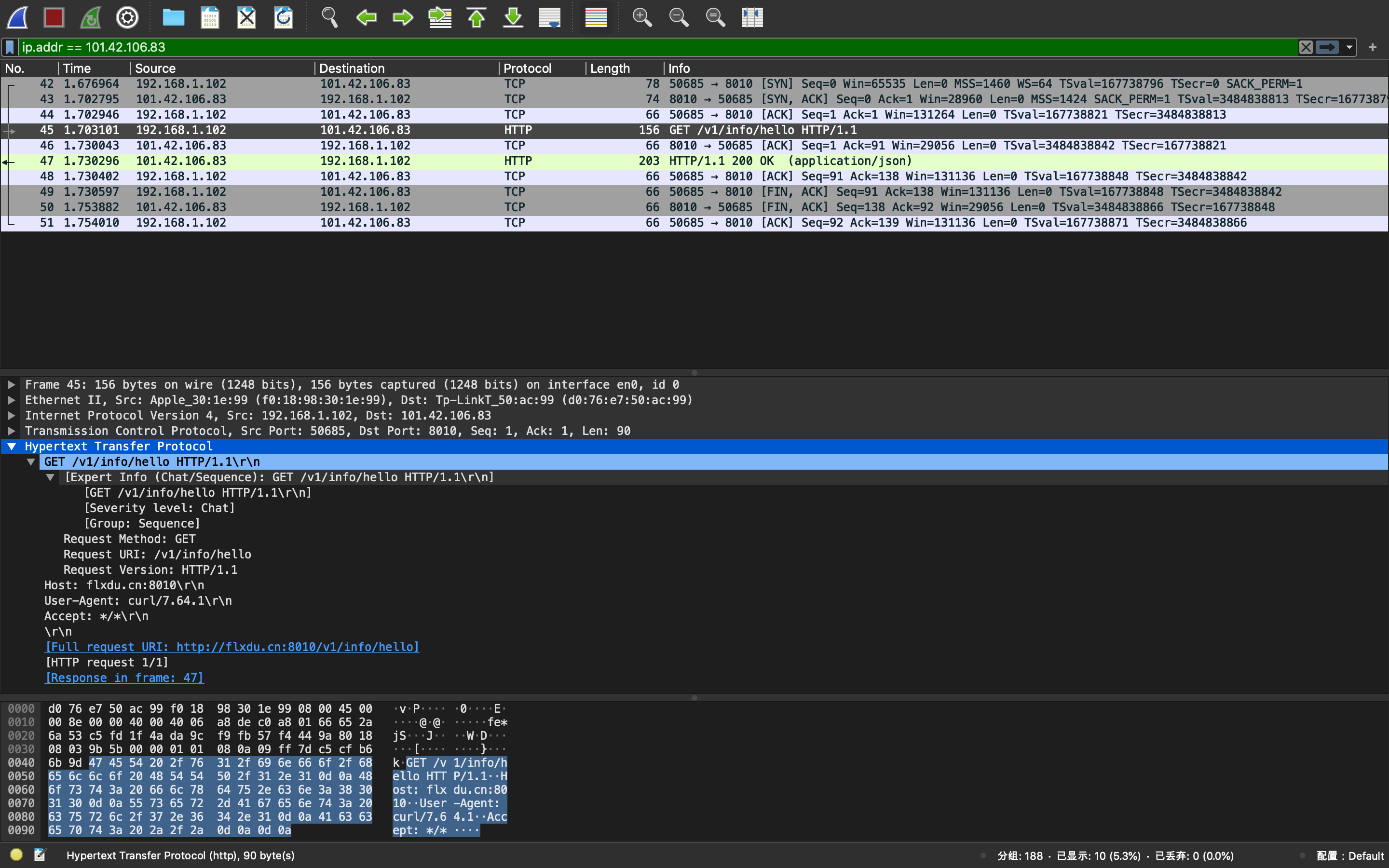Click go to specified packet icon
The height and width of the screenshot is (868, 1389).
coord(440,17)
